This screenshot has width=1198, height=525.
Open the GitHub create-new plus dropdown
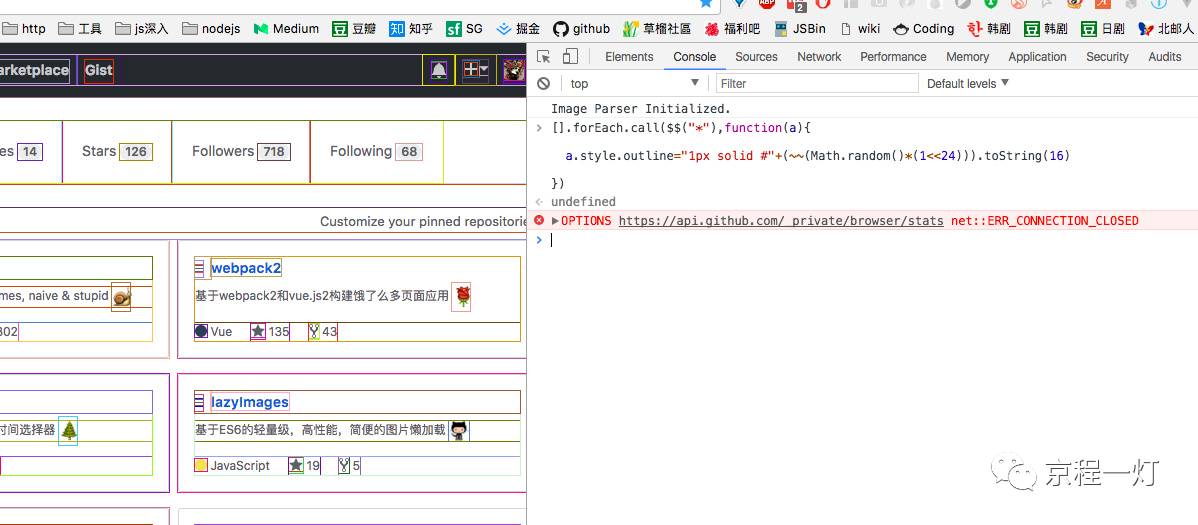[x=475, y=70]
